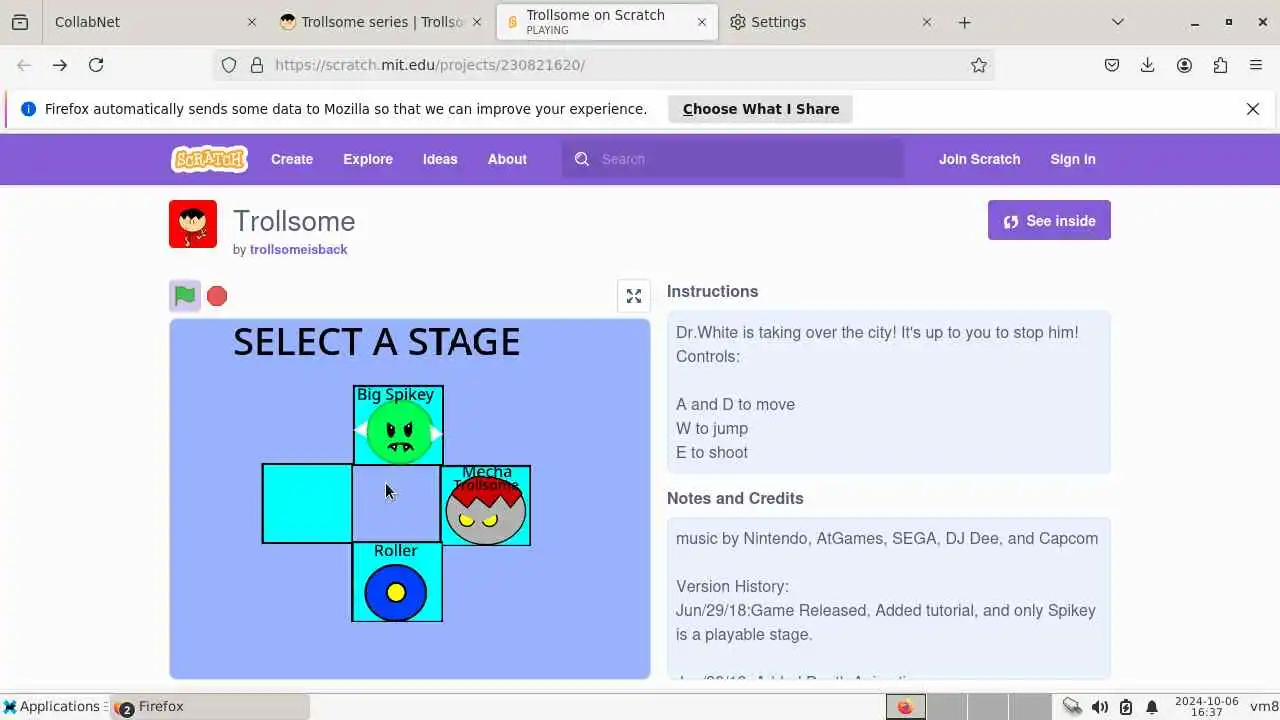The height and width of the screenshot is (720, 1280).
Task: Click Join Scratch
Action: pyautogui.click(x=979, y=159)
